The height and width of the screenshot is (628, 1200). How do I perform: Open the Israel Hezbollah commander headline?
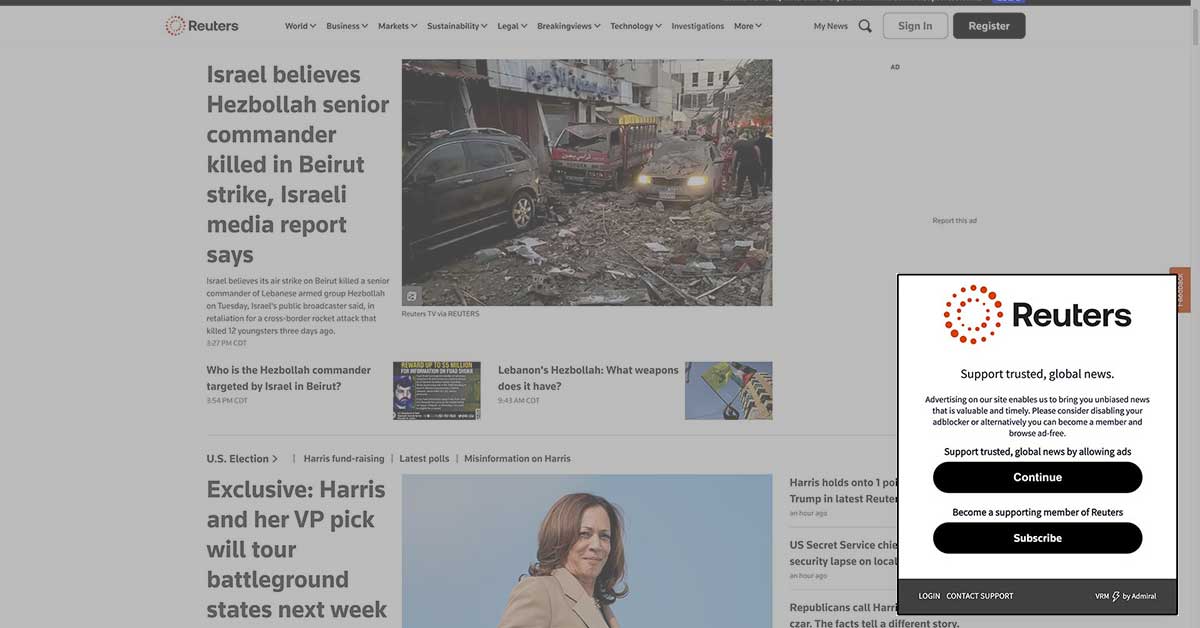coord(298,164)
